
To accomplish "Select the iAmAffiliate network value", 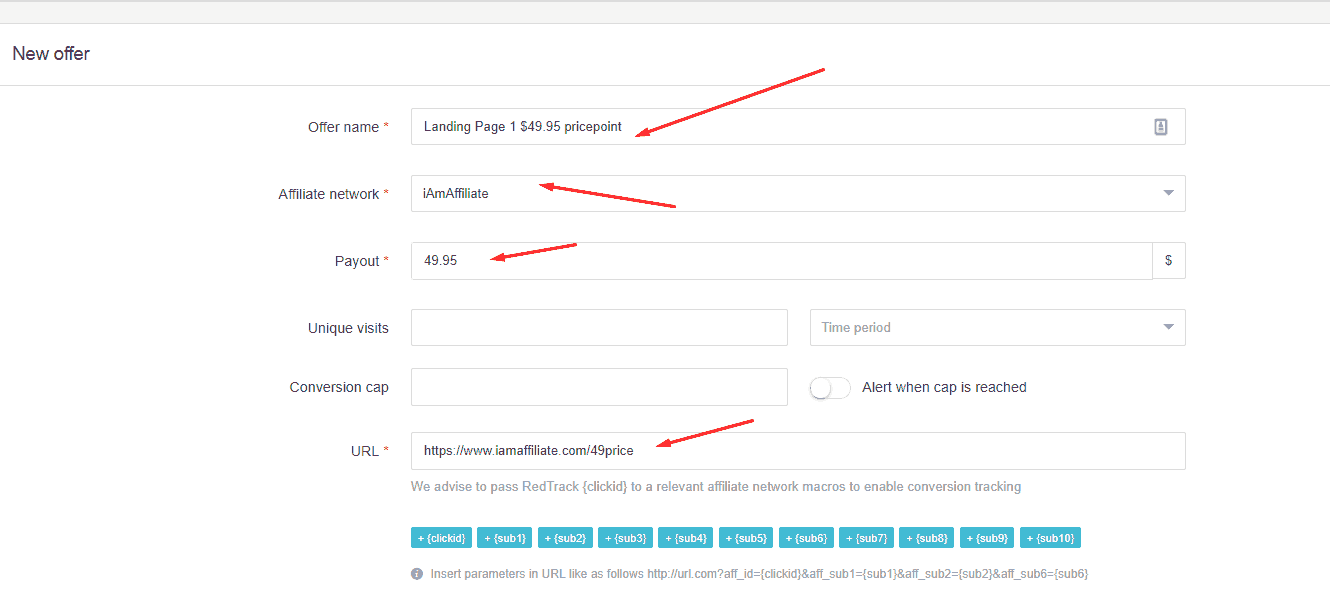I will [x=456, y=194].
